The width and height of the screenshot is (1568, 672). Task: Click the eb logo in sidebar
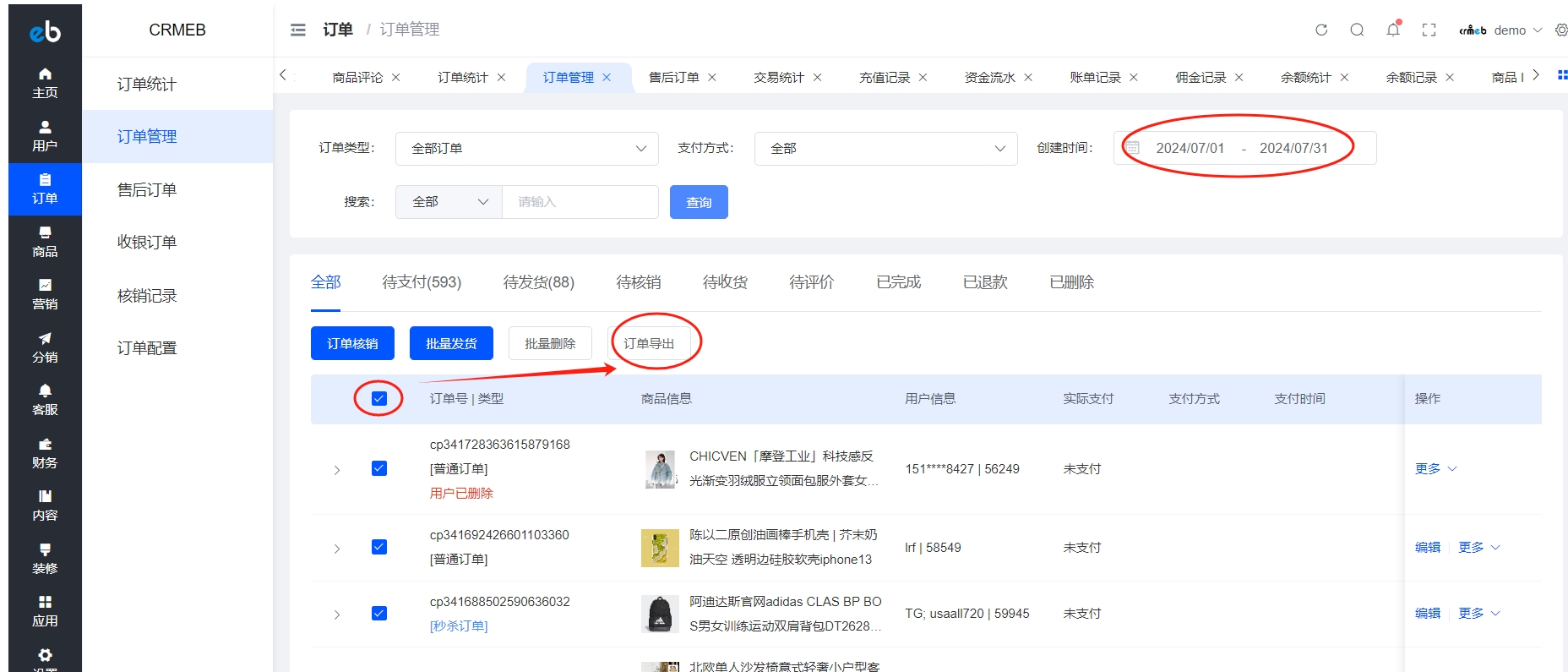(x=45, y=31)
